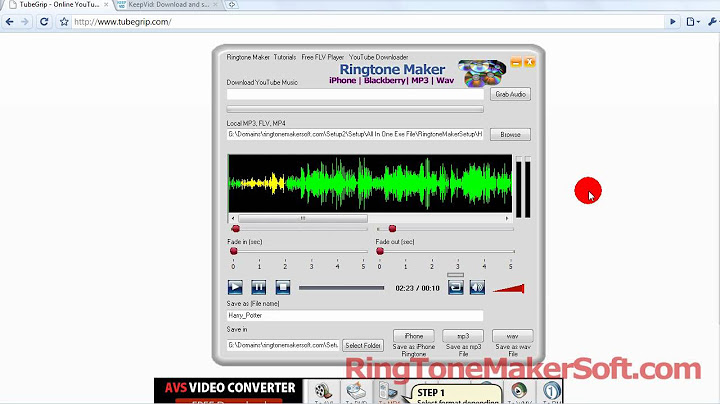Open a new browser tab
This screenshot has height=404, width=720.
click(x=232, y=5)
